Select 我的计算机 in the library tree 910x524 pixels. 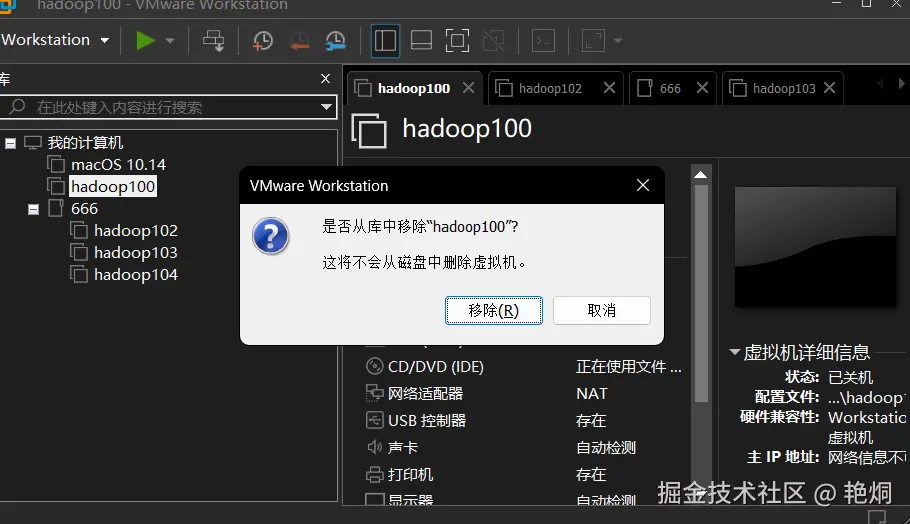point(85,143)
